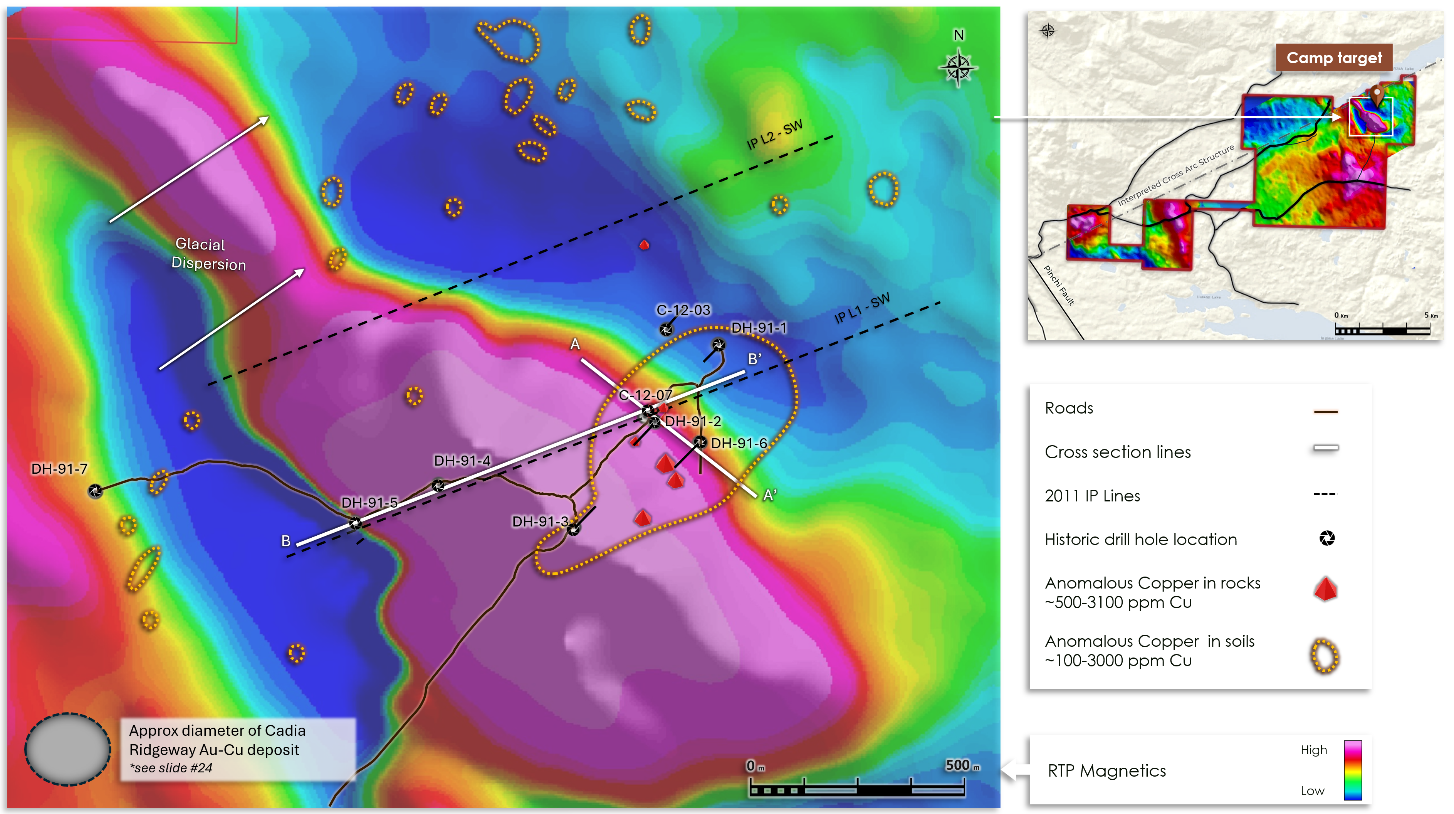Viewport: 1454px width, 814px height.
Task: Click the 500 m distance scale bar
Action: click(857, 789)
